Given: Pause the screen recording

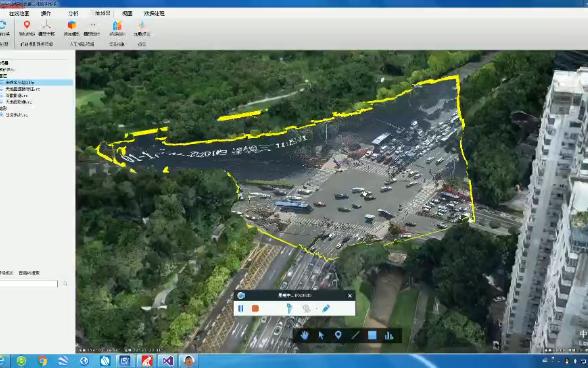Looking at the screenshot, I should point(241,308).
